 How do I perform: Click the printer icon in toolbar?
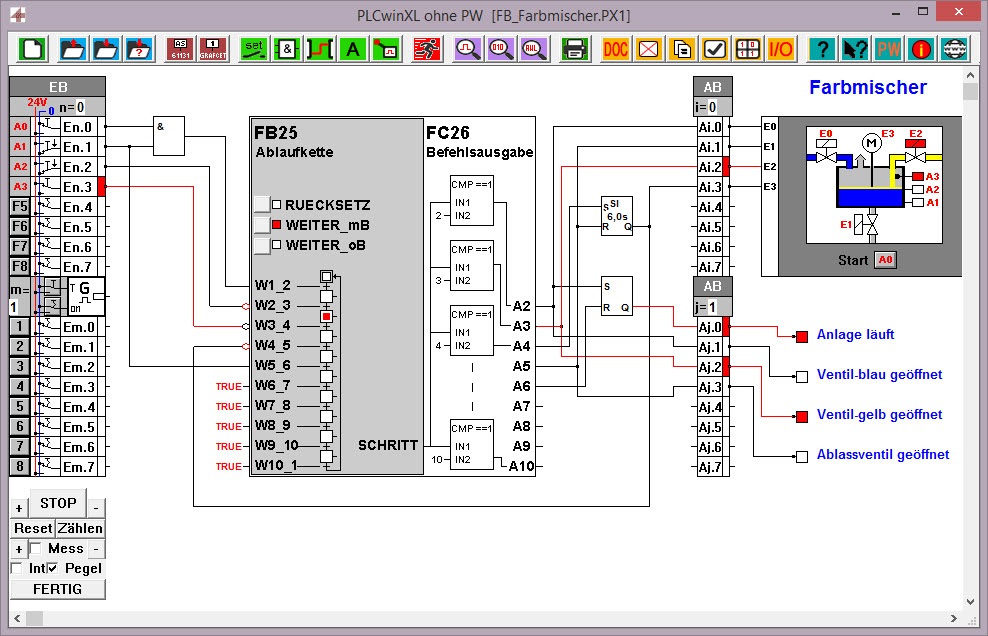click(574, 47)
